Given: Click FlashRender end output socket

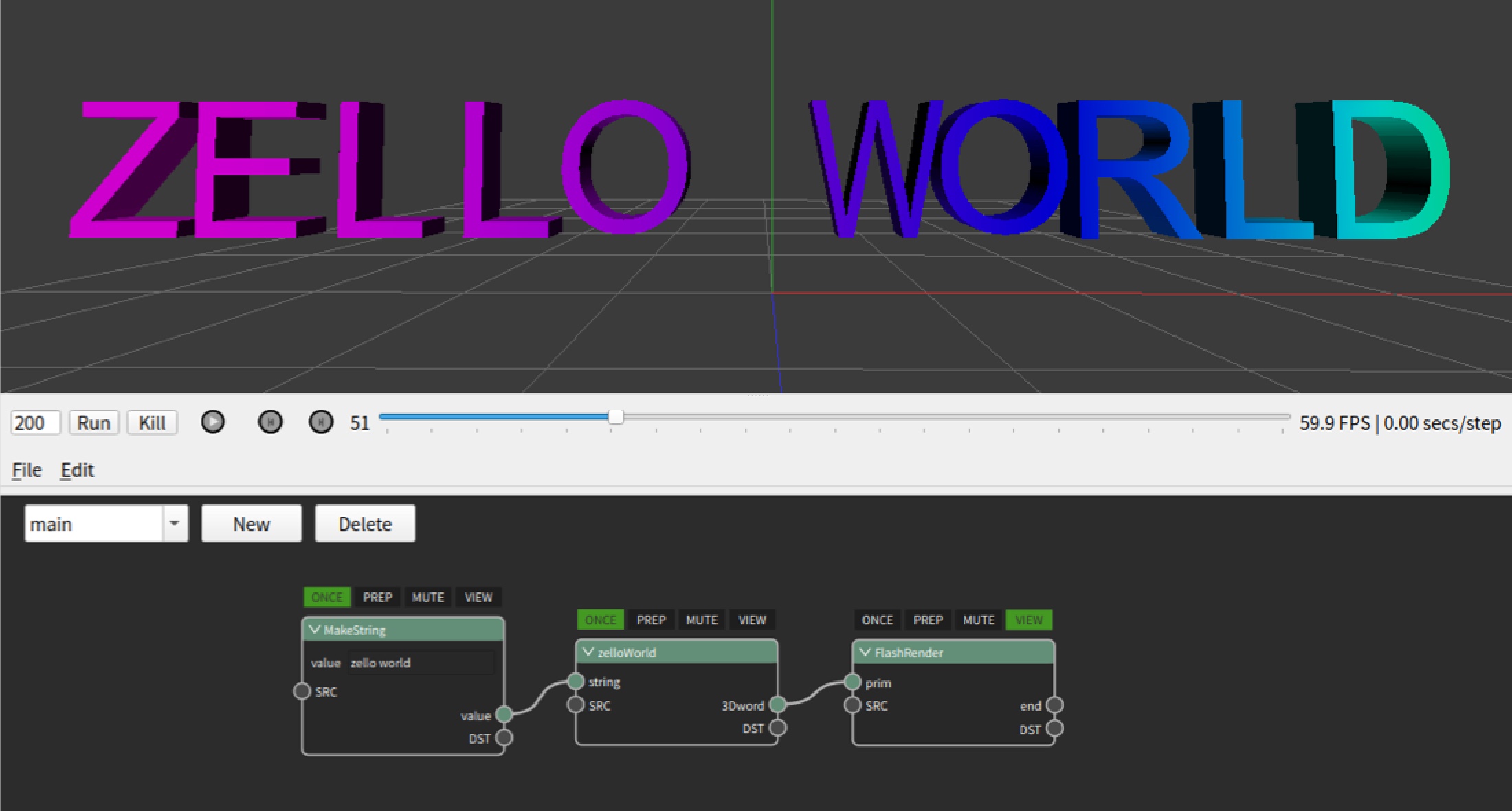Looking at the screenshot, I should tap(1054, 705).
